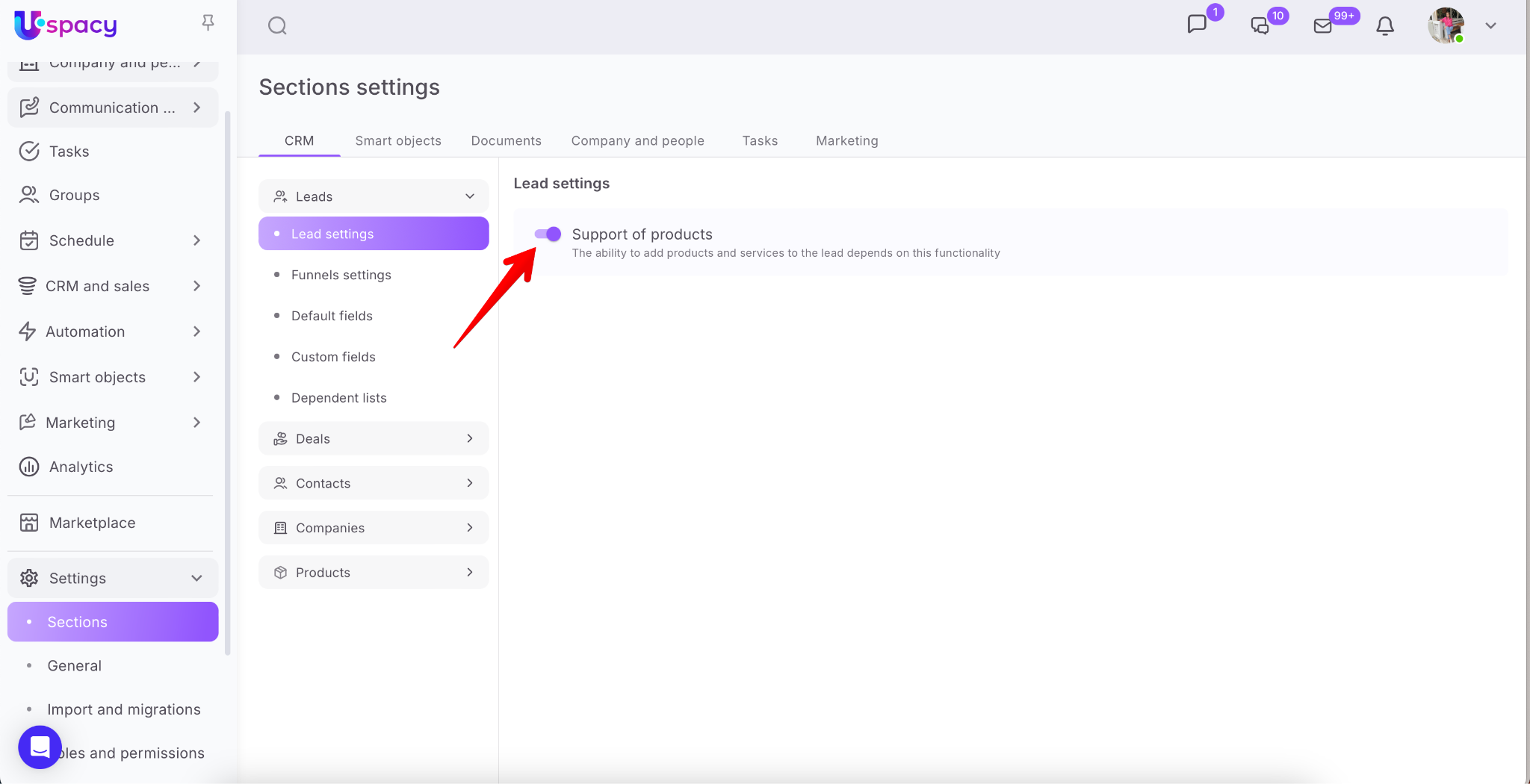Open the mail inbox icon
This screenshot has width=1530, height=784.
point(1322,26)
